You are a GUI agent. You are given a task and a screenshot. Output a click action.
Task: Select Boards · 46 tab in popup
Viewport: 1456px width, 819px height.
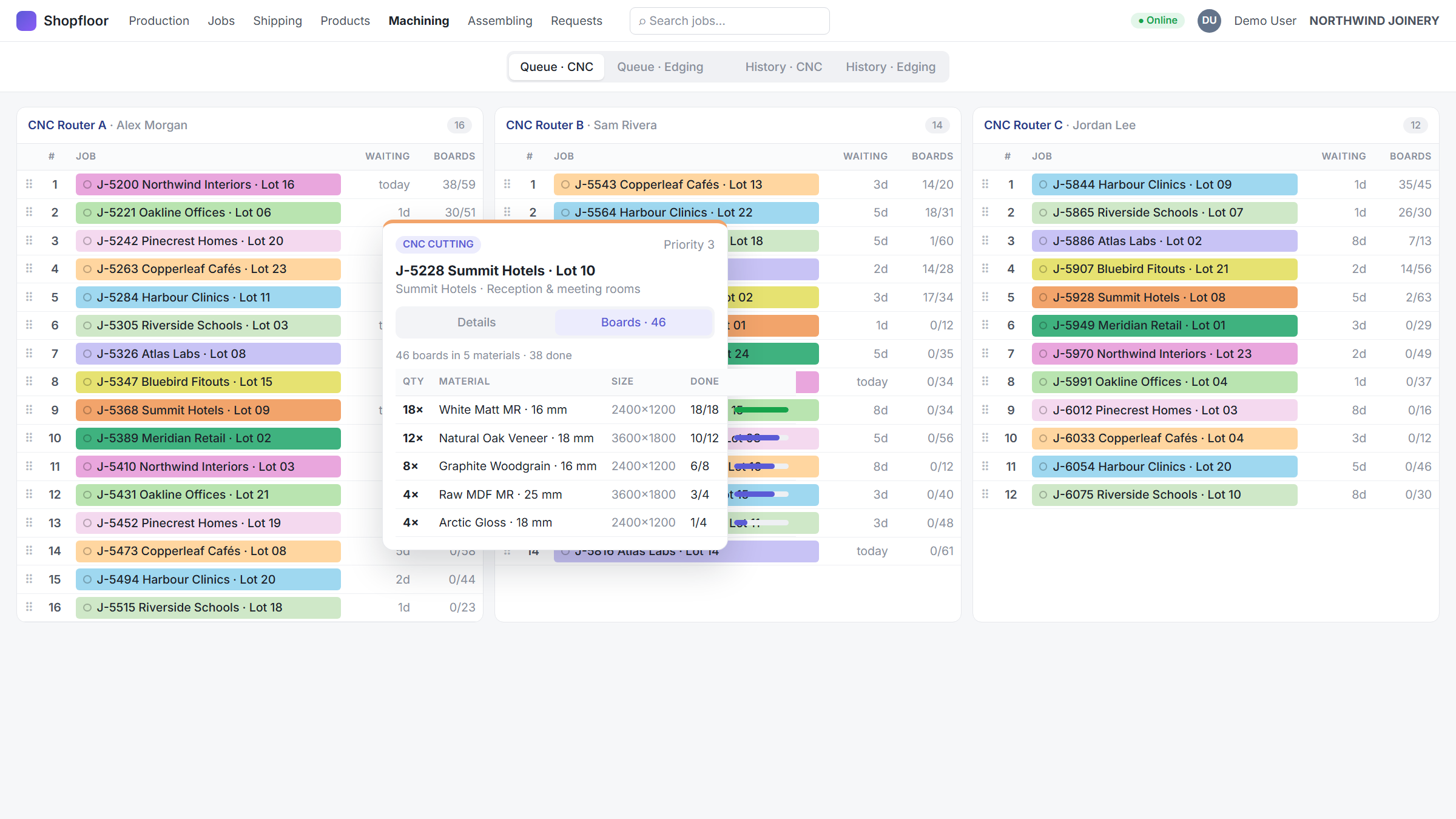pos(633,322)
